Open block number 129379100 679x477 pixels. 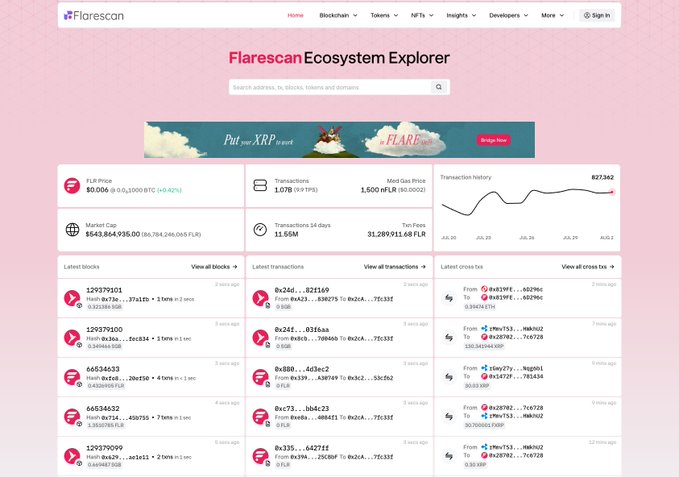point(104,329)
